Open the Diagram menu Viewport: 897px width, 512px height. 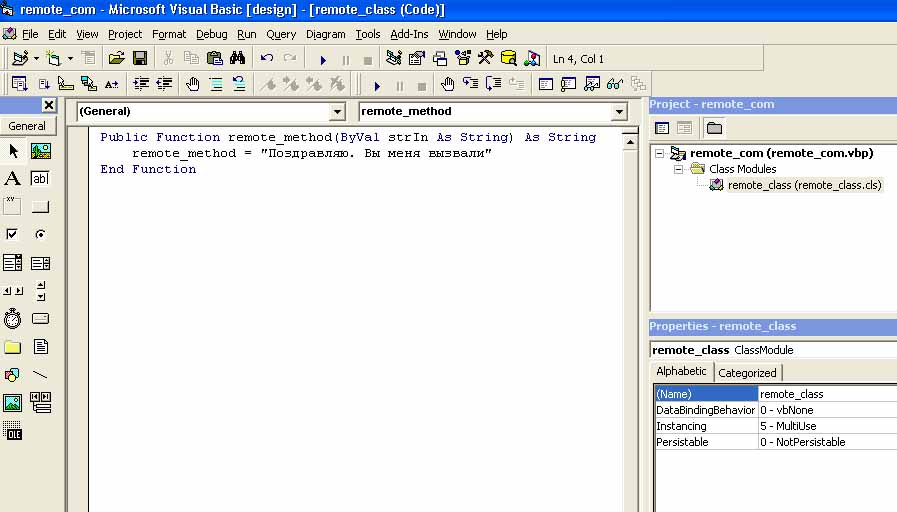[326, 34]
